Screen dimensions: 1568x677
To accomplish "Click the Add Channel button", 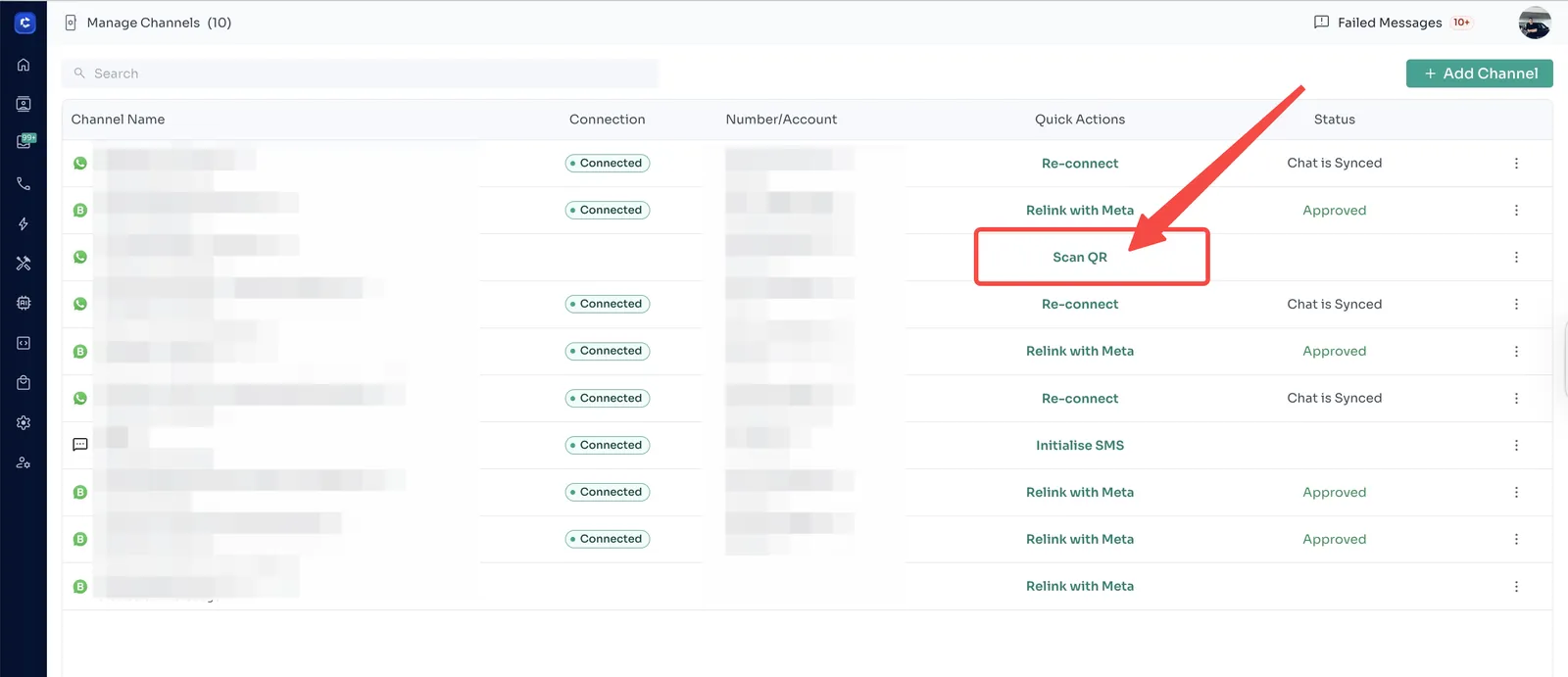I will 1479,73.
